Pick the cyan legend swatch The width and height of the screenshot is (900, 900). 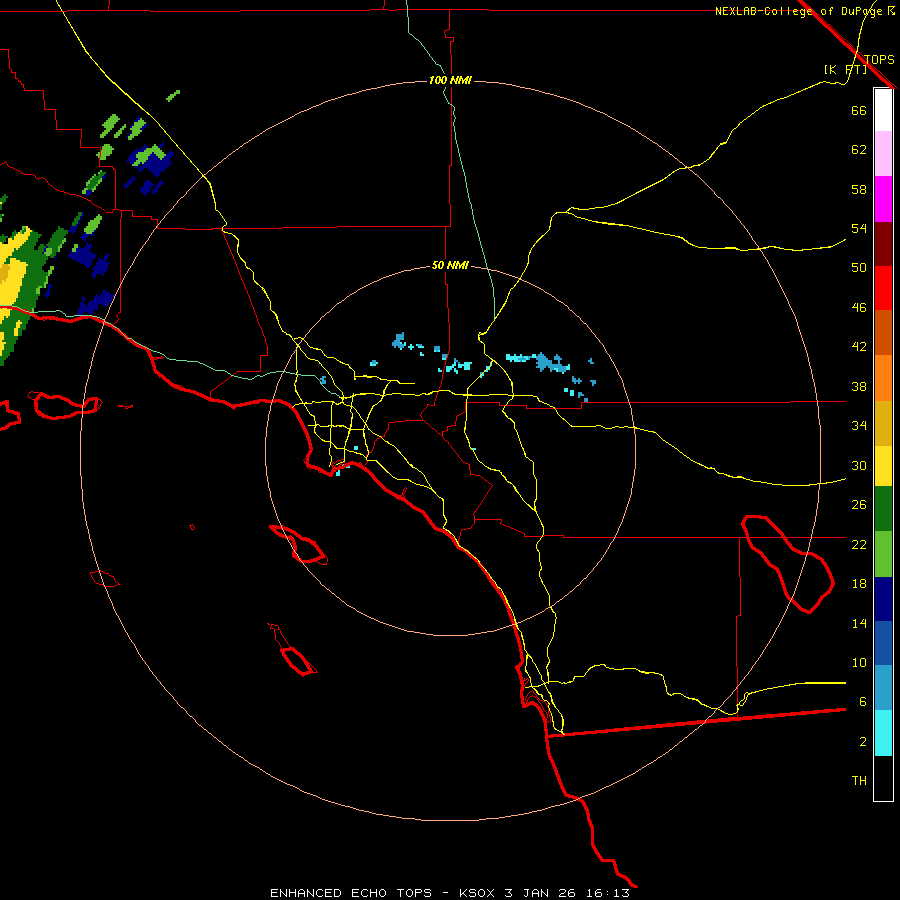883,733
